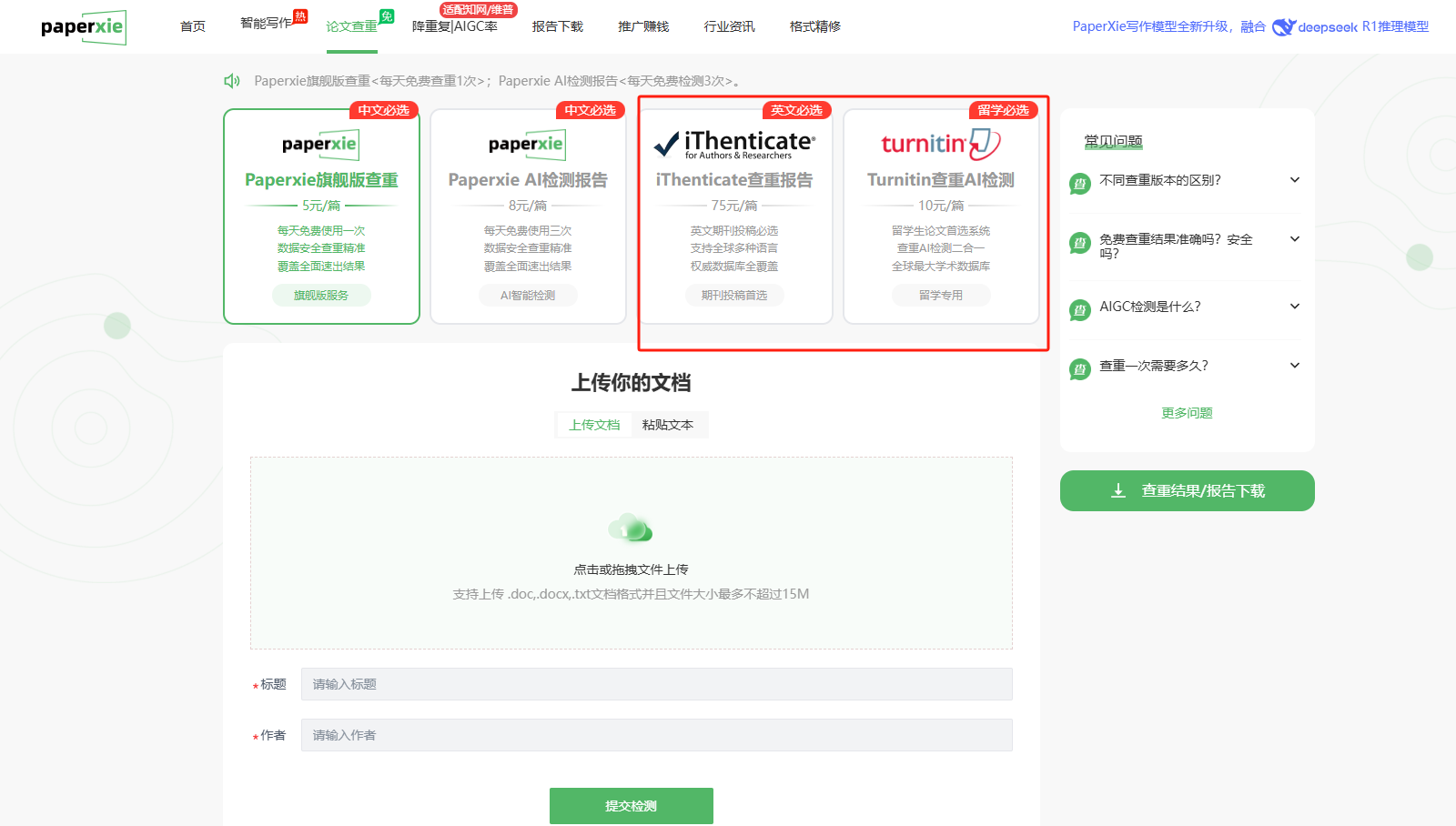The width and height of the screenshot is (1456, 826).
Task: Click the paperxie logo in header
Action: point(83,27)
